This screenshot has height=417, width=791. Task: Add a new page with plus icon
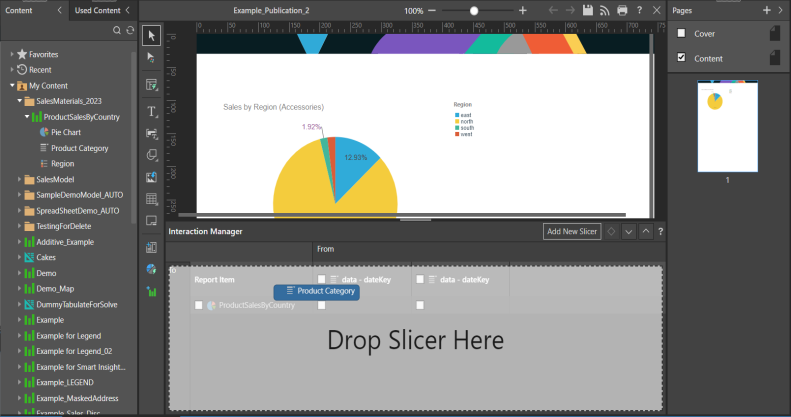tap(766, 10)
